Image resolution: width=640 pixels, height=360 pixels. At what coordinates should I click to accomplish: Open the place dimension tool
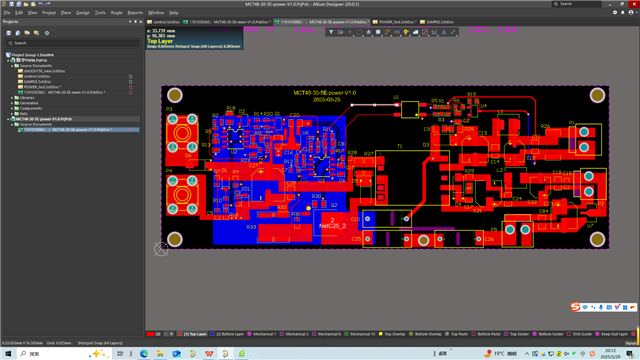pos(434,32)
